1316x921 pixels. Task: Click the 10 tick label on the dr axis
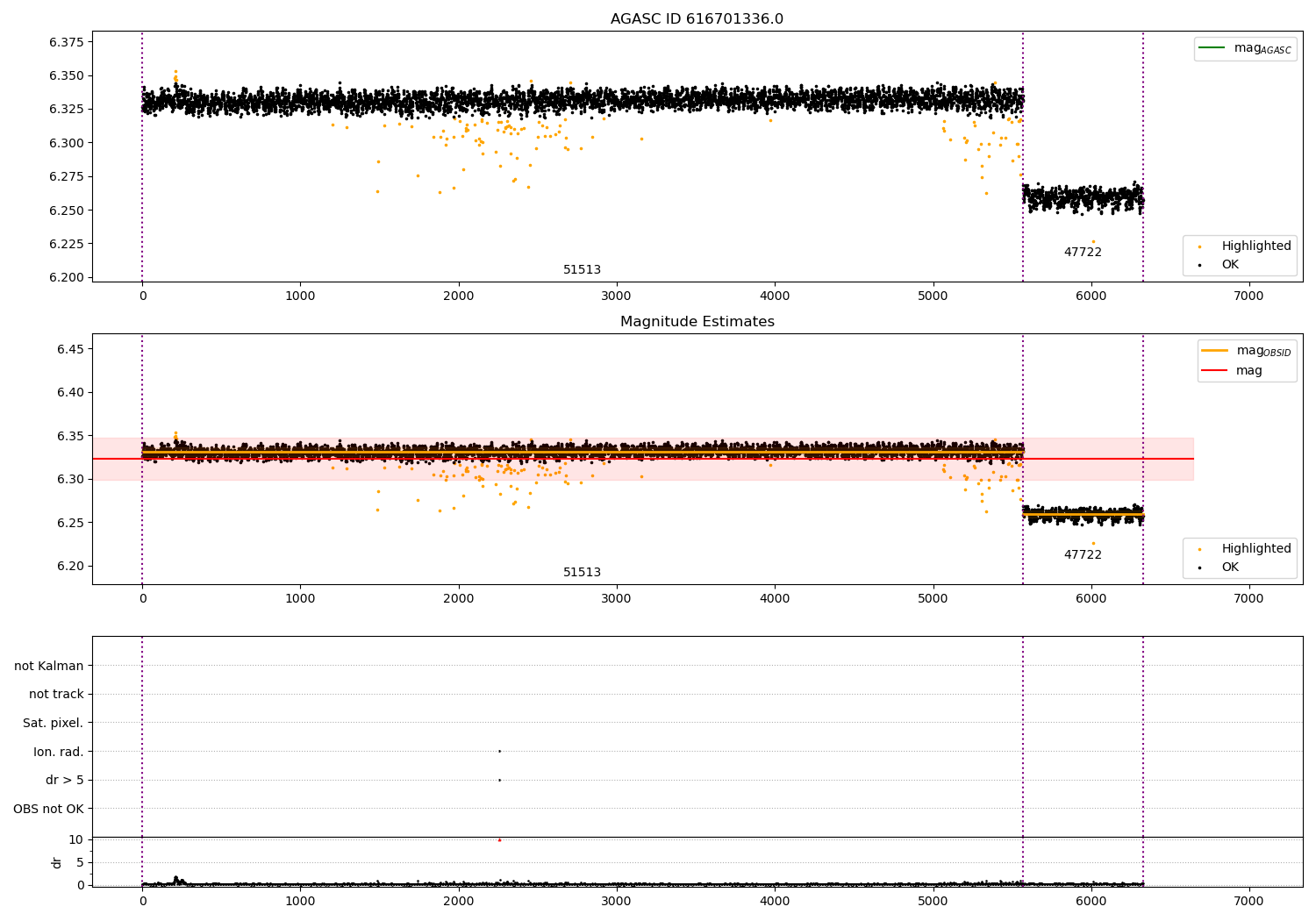[76, 839]
